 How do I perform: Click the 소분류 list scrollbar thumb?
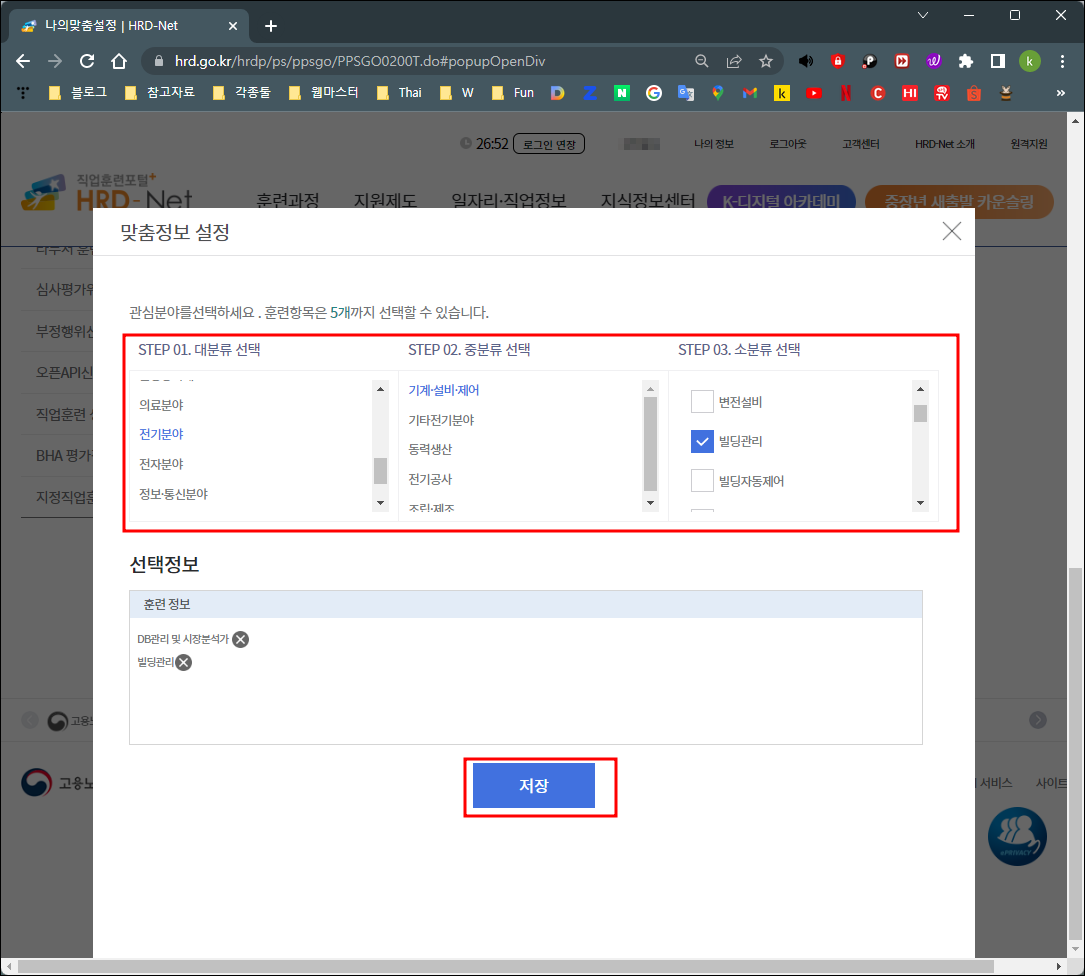point(920,413)
